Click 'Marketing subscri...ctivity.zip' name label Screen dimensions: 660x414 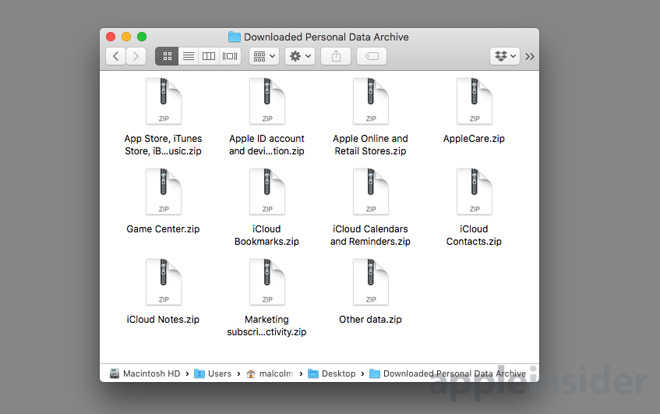(x=267, y=326)
